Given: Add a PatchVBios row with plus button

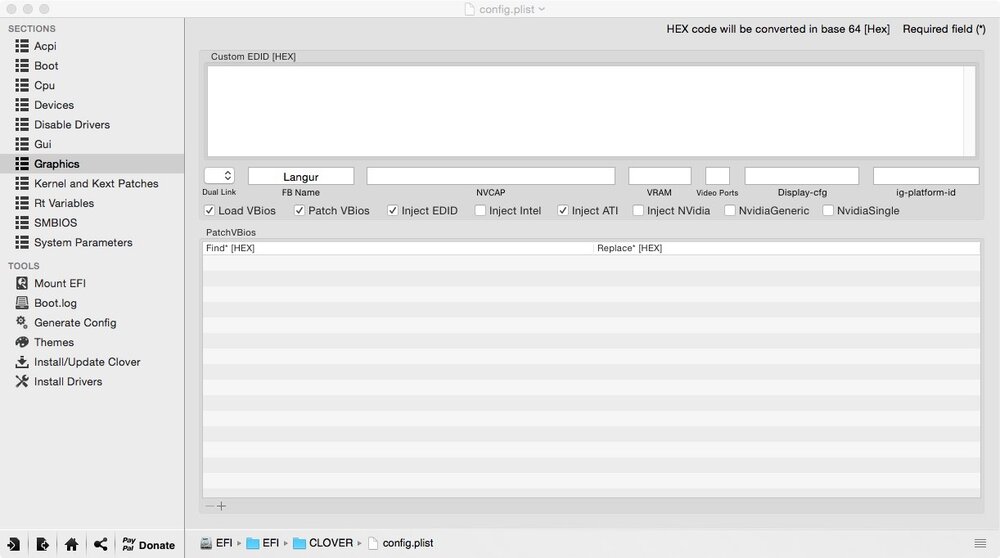Looking at the screenshot, I should click(222, 506).
